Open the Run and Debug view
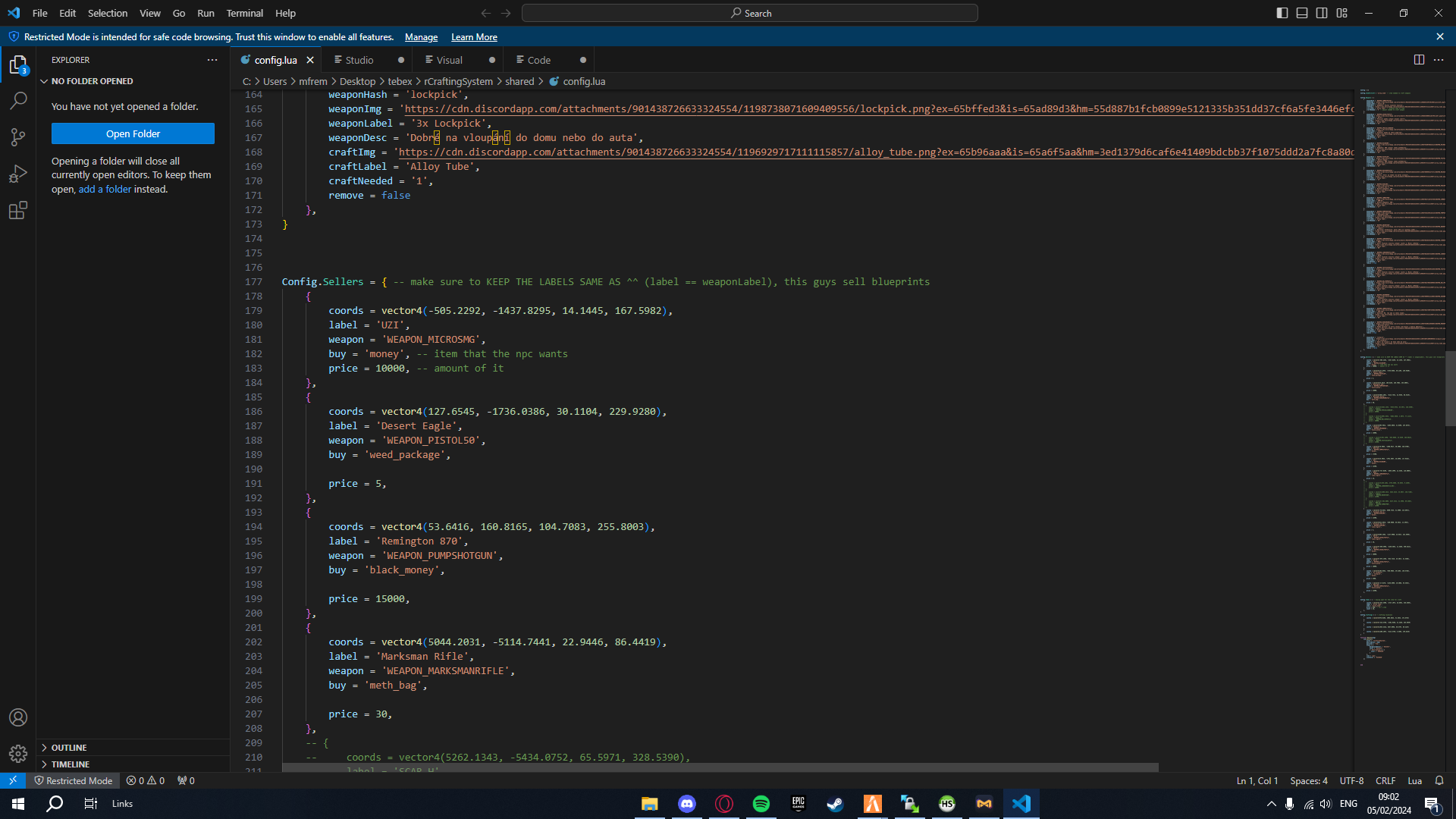 (18, 174)
